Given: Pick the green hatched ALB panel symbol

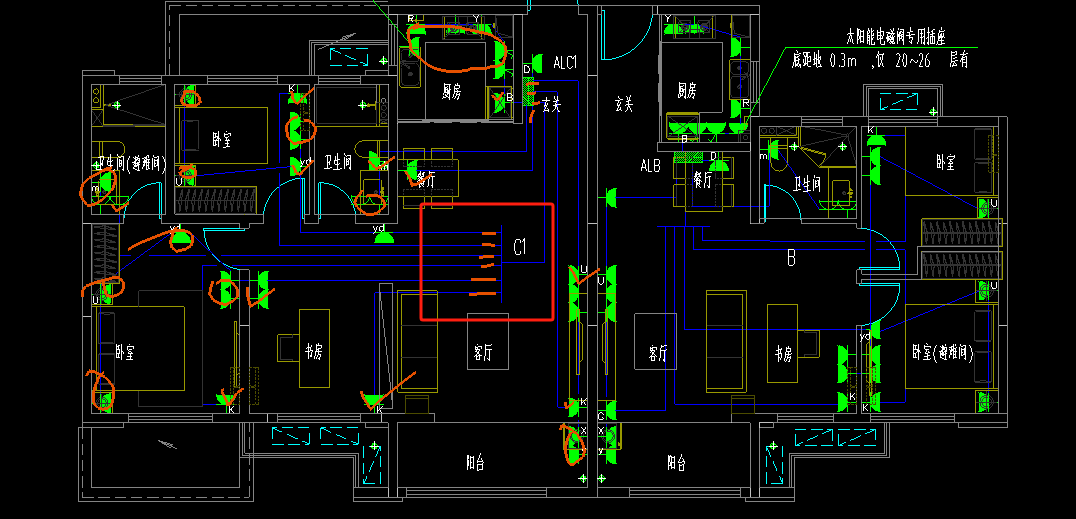Looking at the screenshot, I should [688, 158].
